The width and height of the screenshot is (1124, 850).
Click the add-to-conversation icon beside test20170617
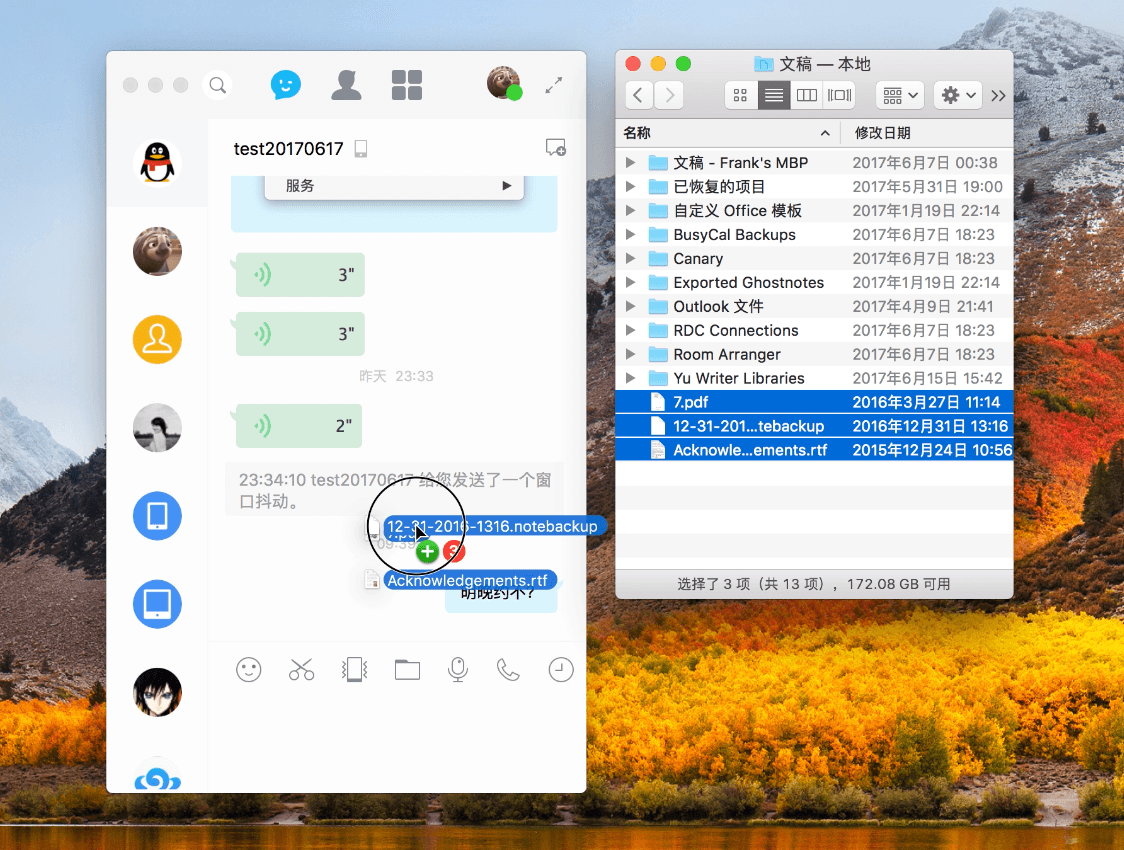click(556, 148)
